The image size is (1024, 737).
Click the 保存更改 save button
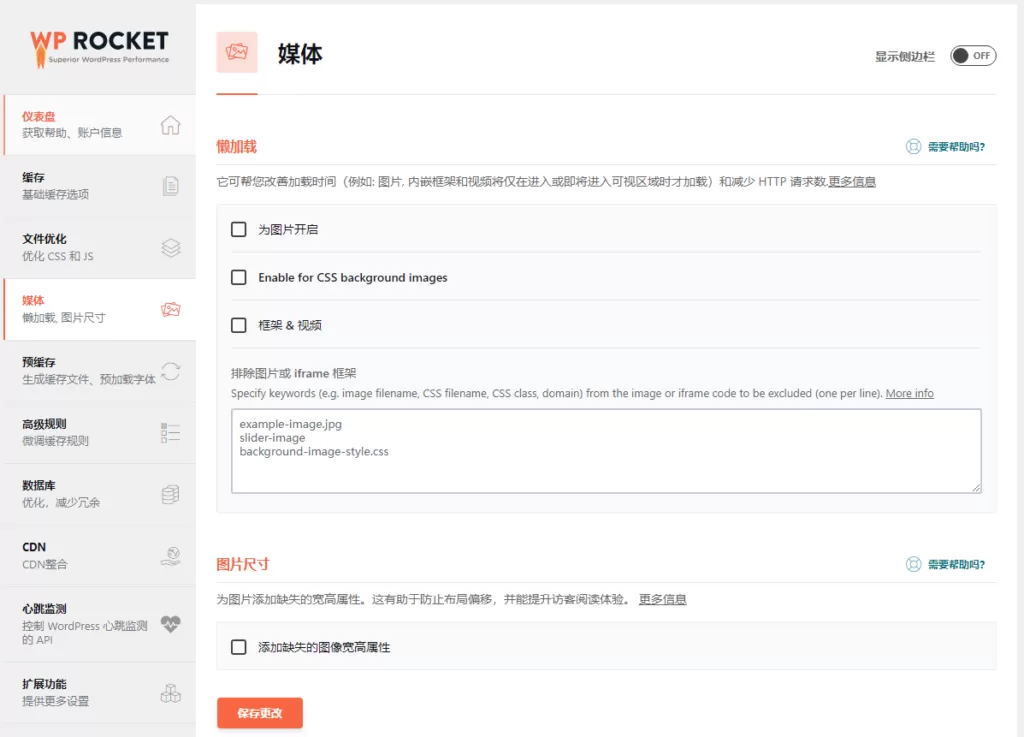tap(259, 713)
